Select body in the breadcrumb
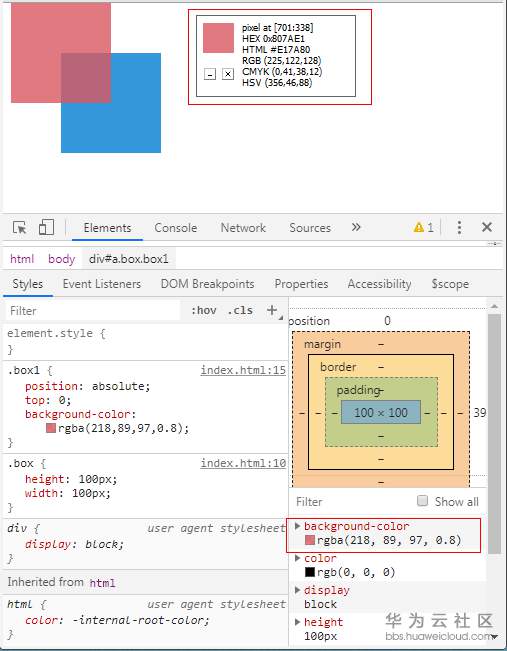This screenshot has width=507, height=651. click(61, 259)
